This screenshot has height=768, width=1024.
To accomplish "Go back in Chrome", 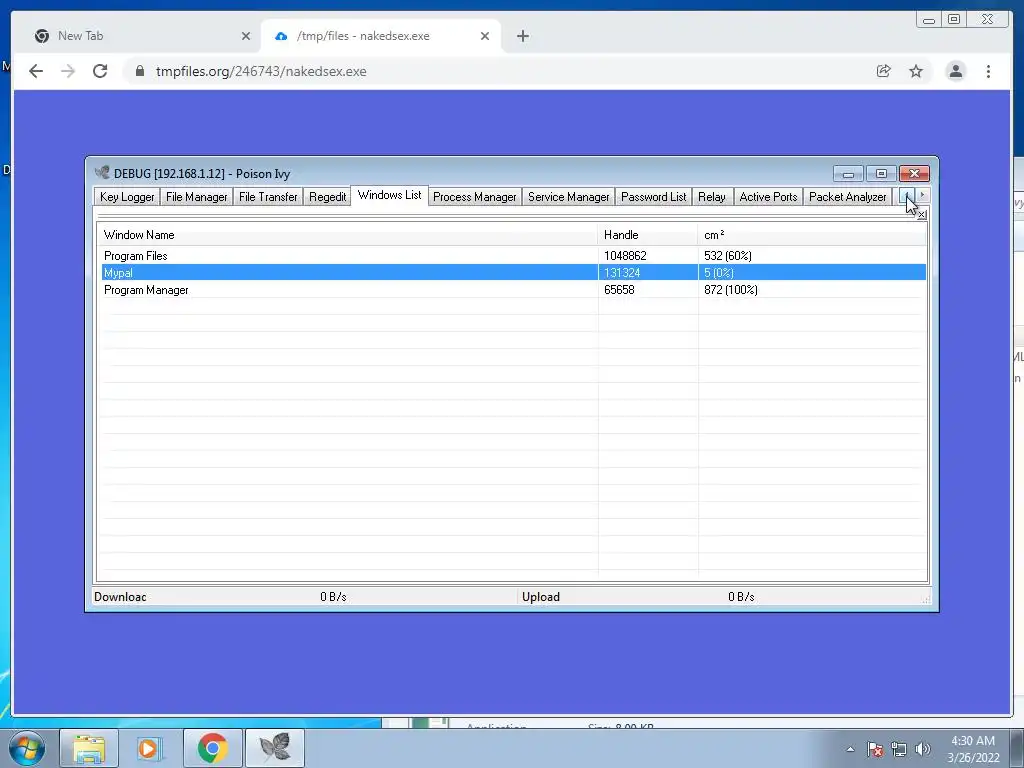I will [36, 71].
